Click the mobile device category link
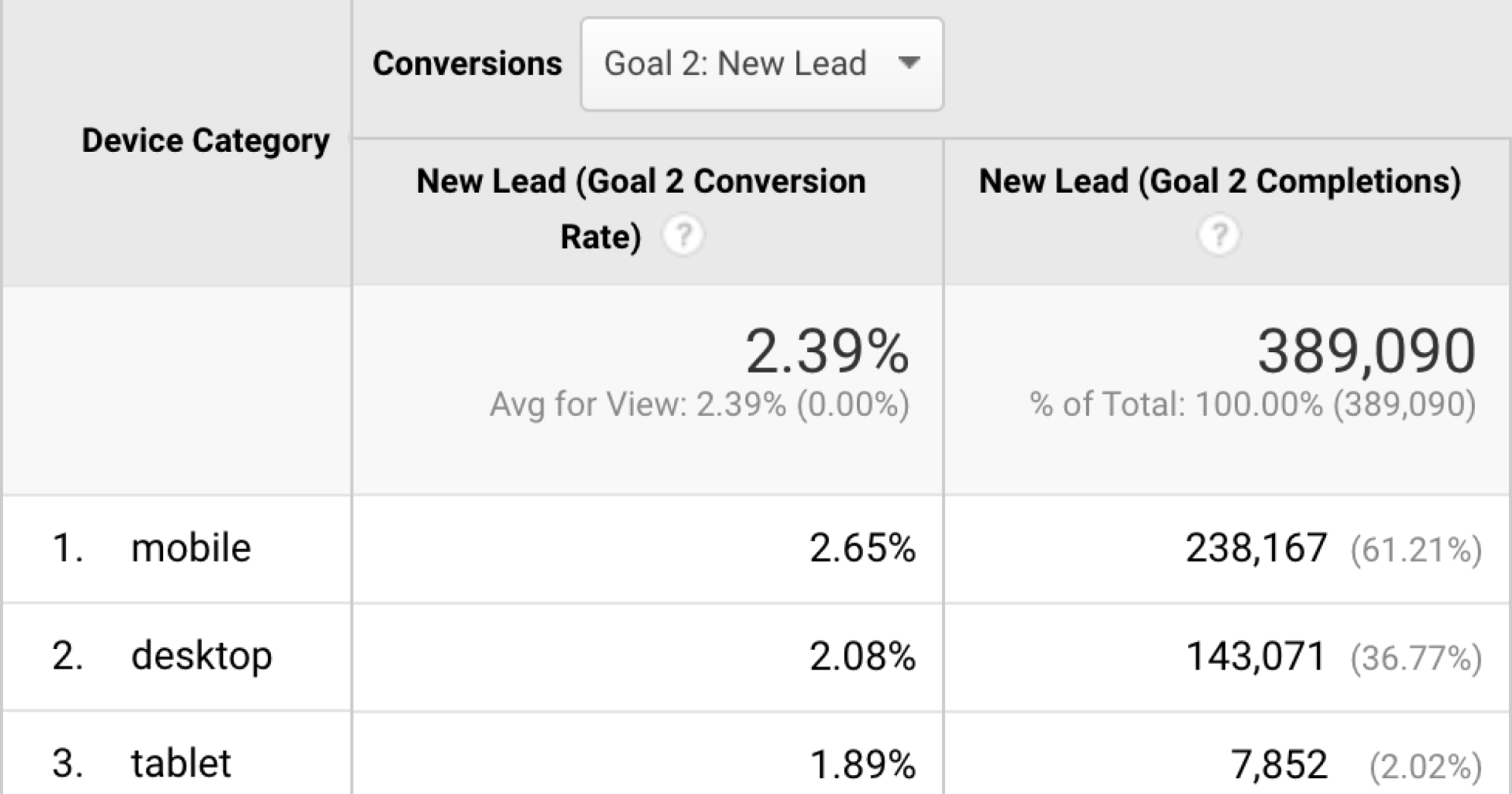Viewport: 1512px width, 794px height. click(x=191, y=548)
